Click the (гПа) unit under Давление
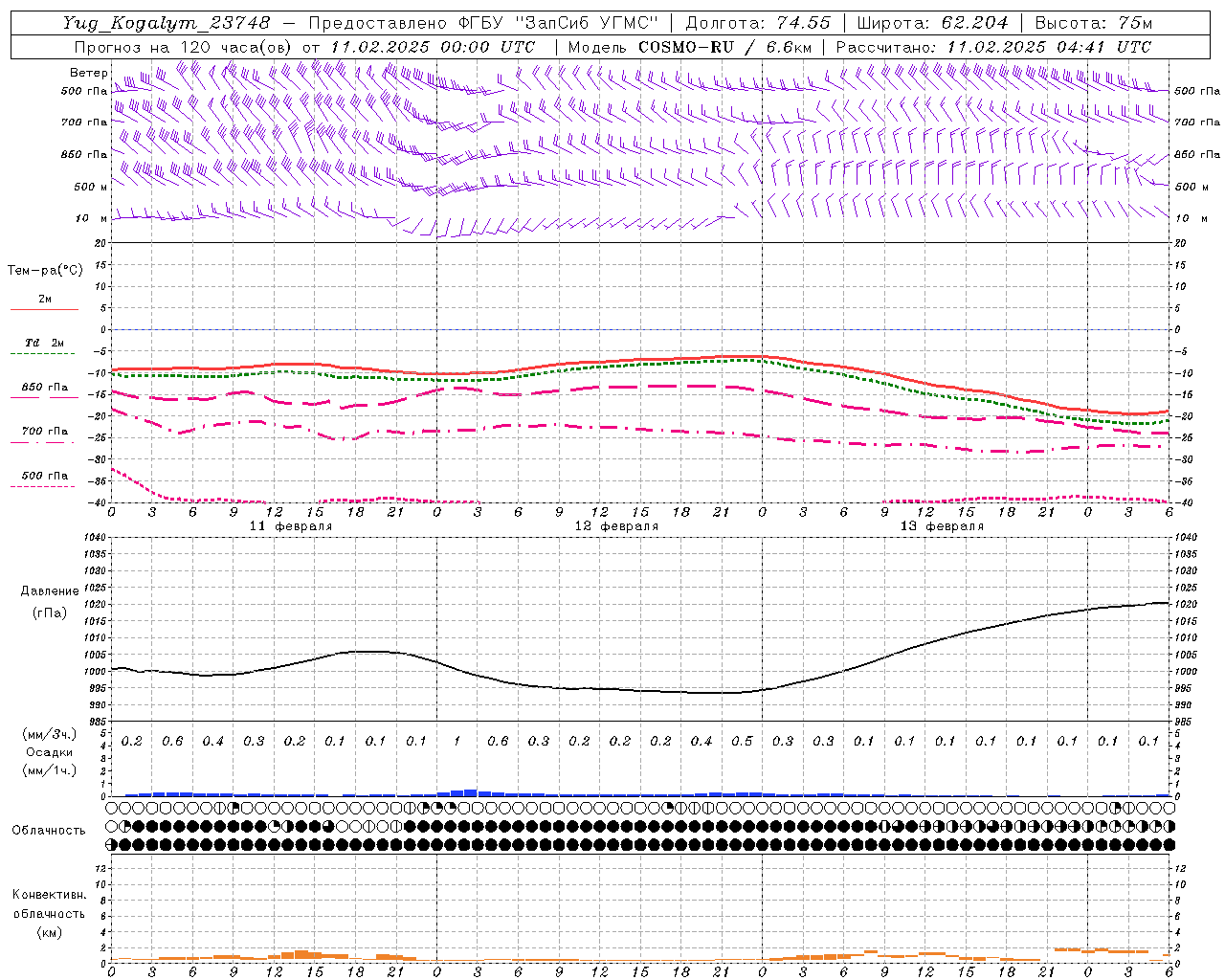 point(50,612)
